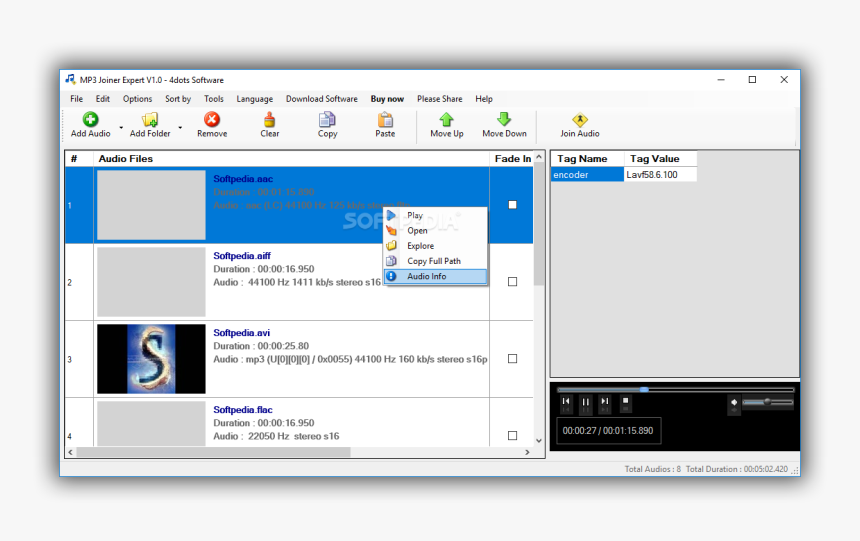Click the Add Audio toolbar icon
The image size is (860, 541).
point(90,119)
